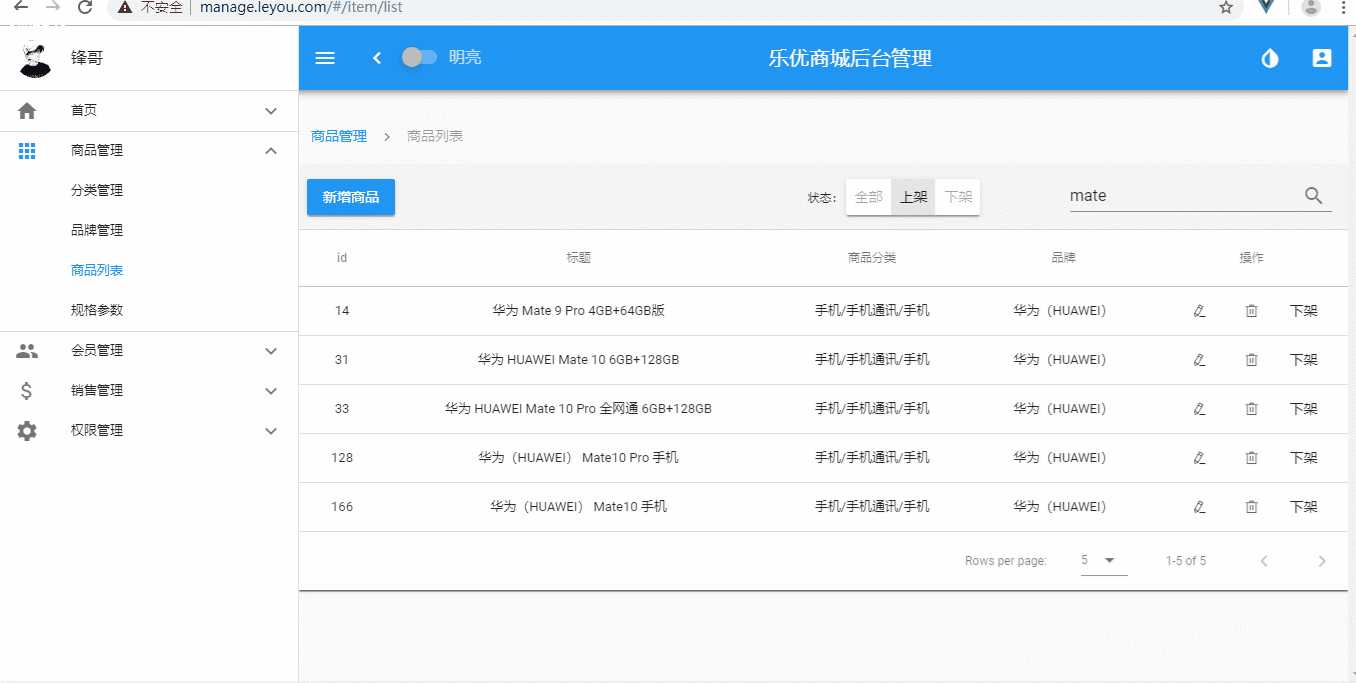
Task: Click the 1-5 of 5 pagination text
Action: point(1186,561)
